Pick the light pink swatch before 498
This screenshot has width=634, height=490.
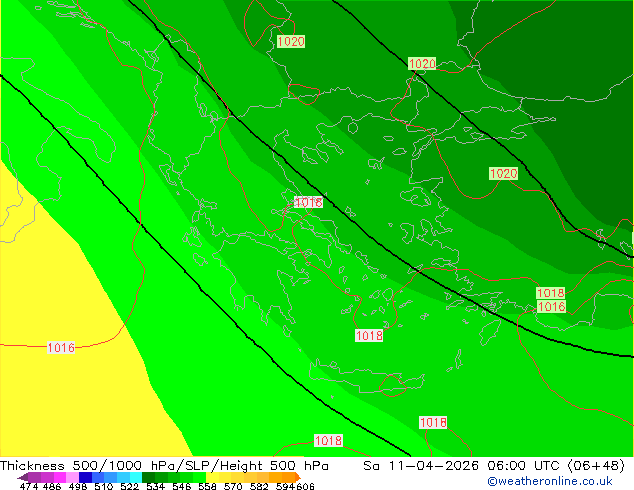point(72,477)
